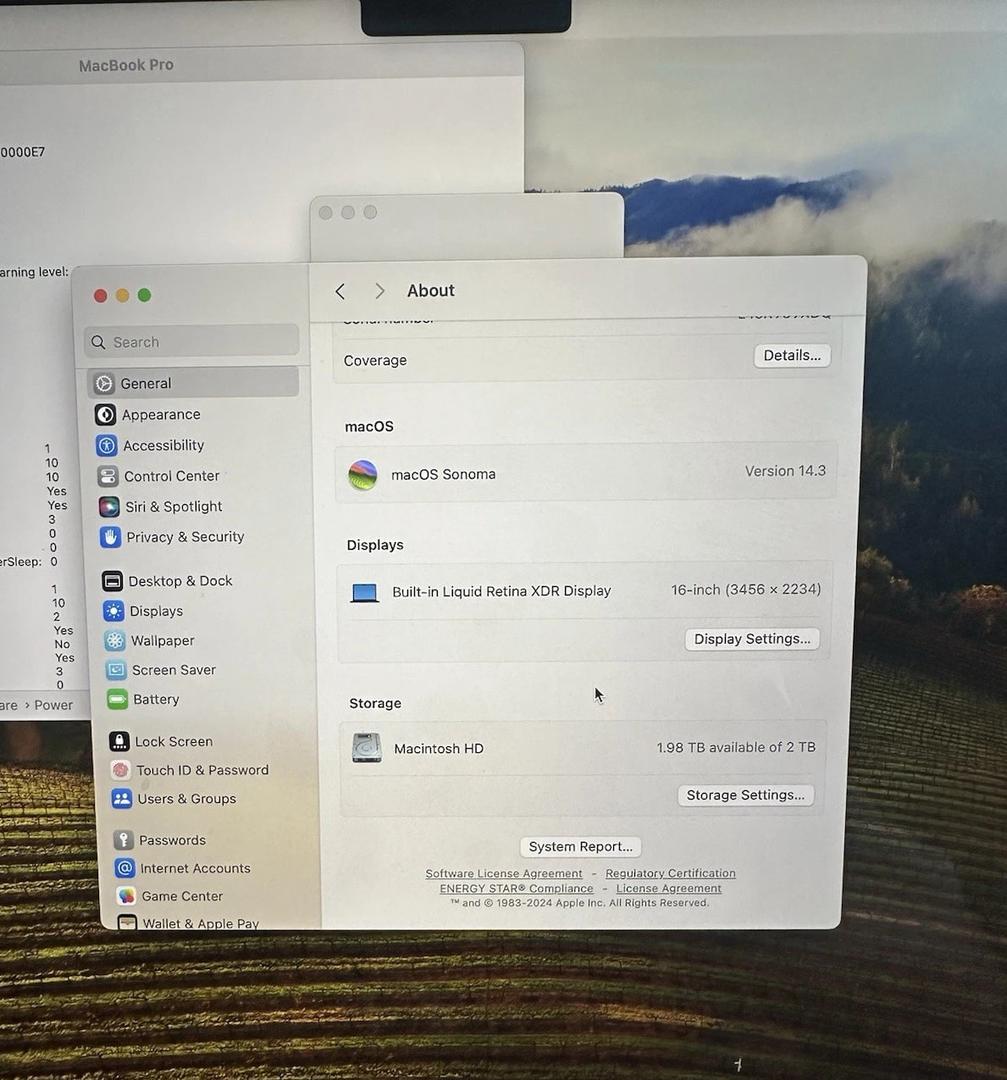This screenshot has height=1080, width=1007.
Task: Open the Battery icon in sidebar
Action: tap(118, 699)
